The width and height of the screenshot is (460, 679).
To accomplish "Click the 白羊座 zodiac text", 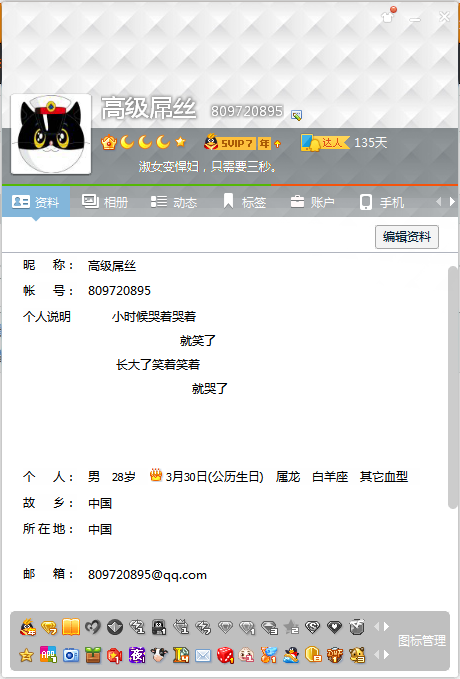I will point(330,477).
